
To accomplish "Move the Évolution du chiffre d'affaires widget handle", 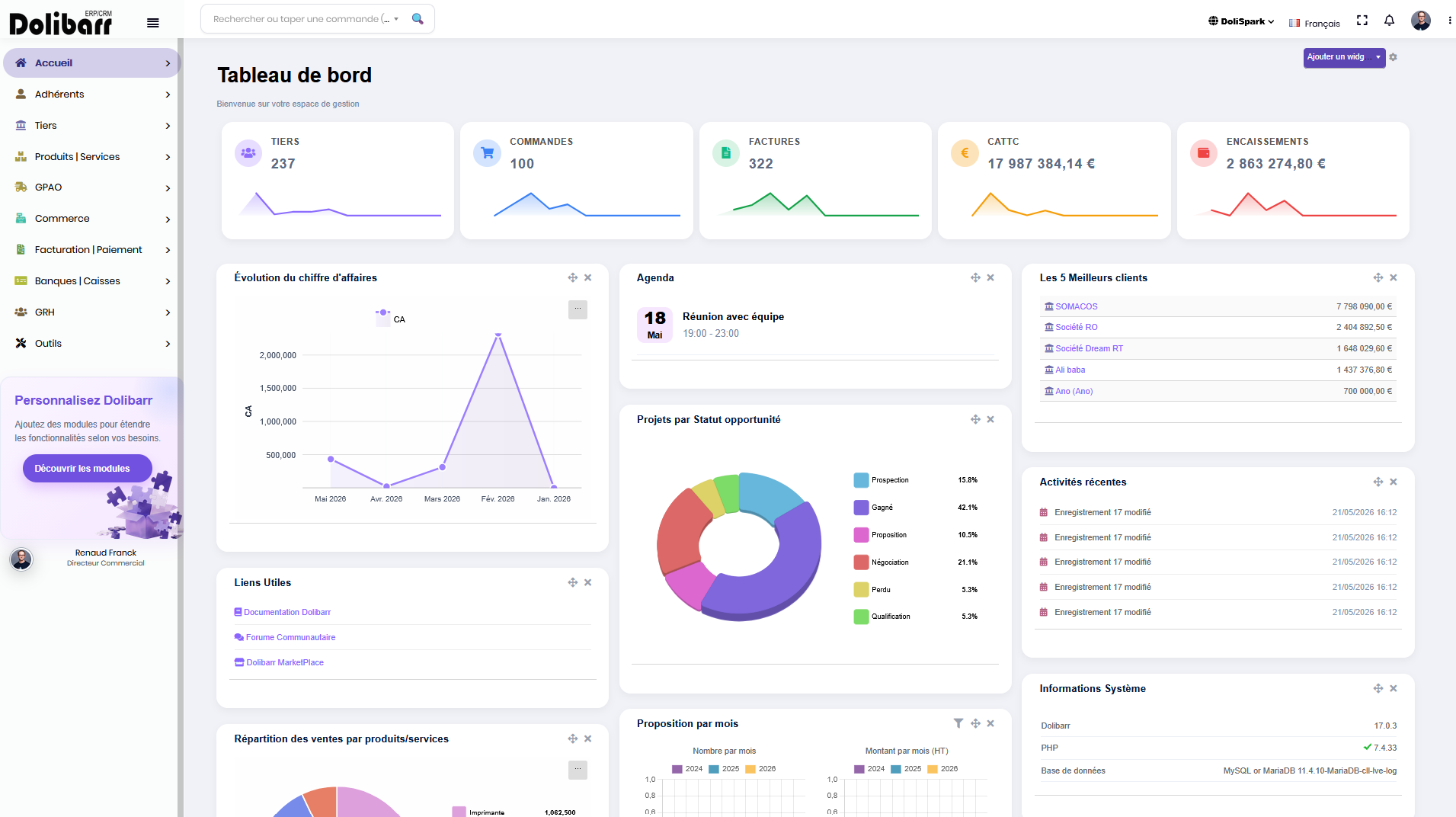I will (572, 277).
